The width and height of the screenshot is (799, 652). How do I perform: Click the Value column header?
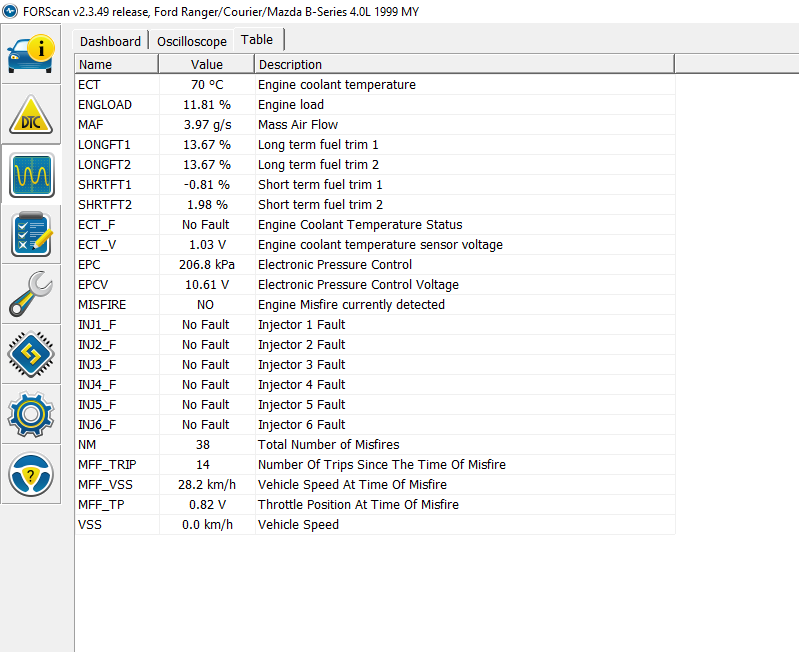coord(206,64)
